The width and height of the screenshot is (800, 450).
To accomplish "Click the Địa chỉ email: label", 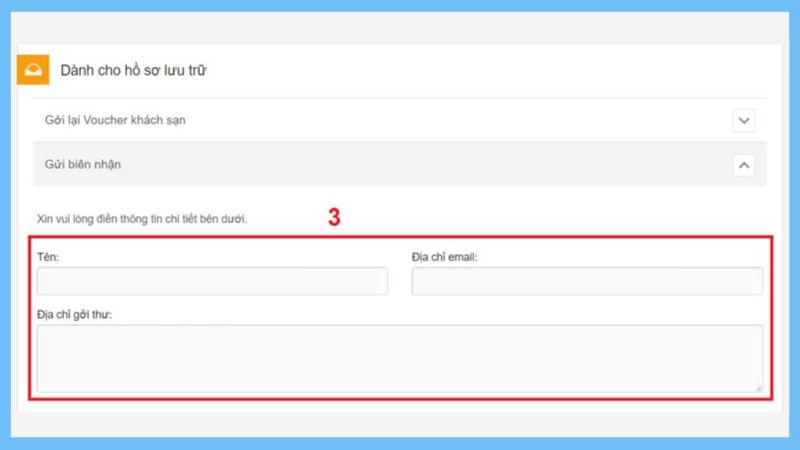I will click(x=444, y=257).
